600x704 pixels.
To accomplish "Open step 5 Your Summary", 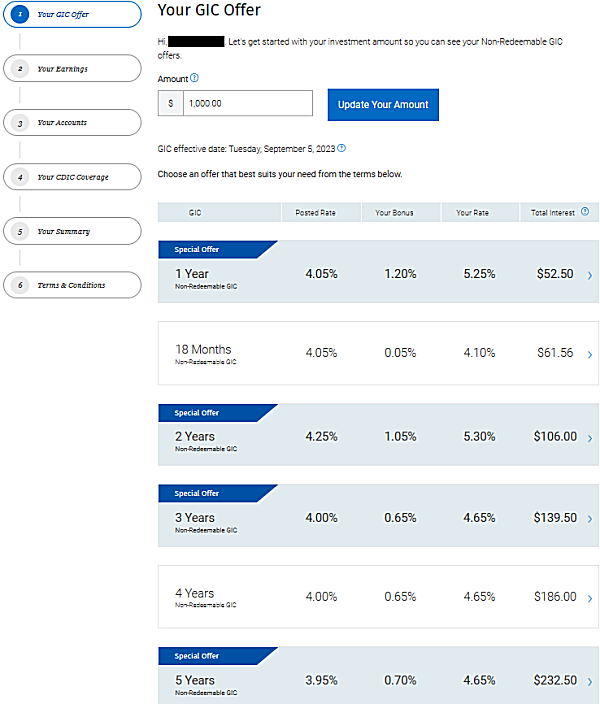I will coord(71,231).
